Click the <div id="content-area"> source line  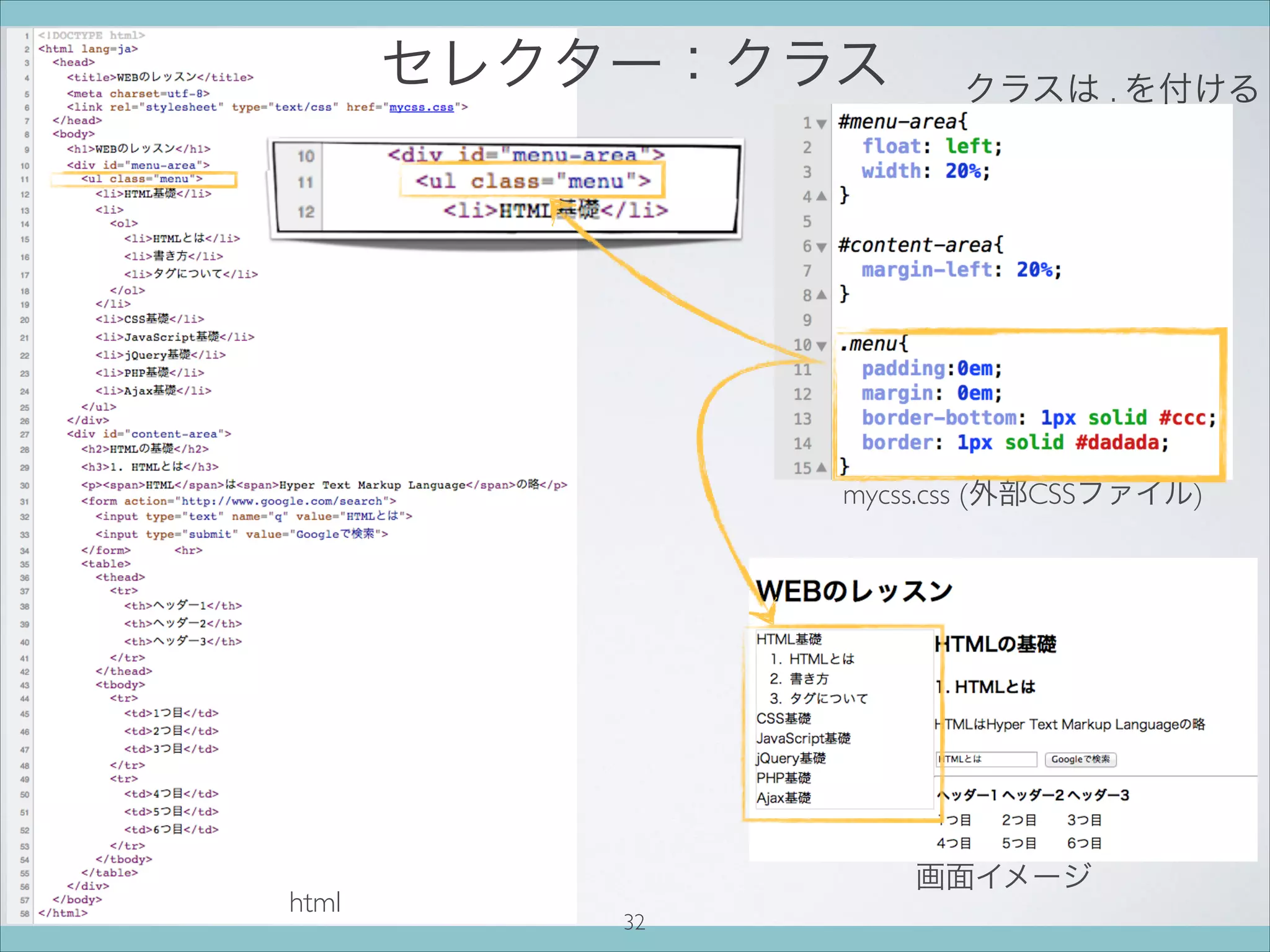click(x=149, y=434)
